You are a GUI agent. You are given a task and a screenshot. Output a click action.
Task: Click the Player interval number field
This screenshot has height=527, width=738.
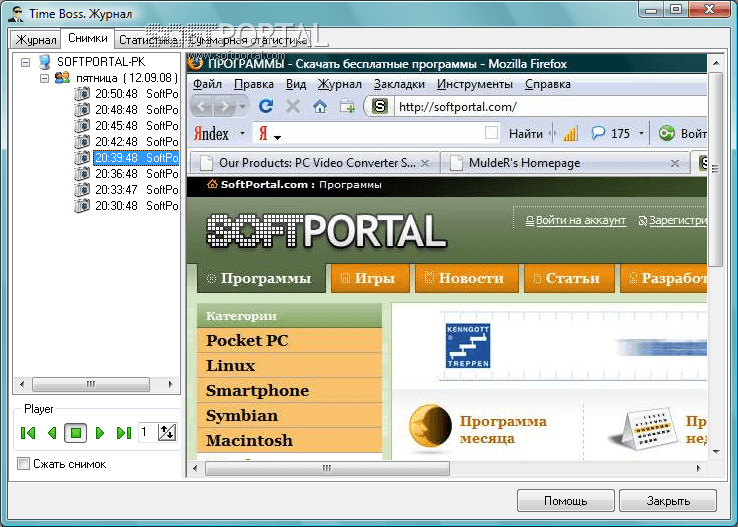point(148,432)
